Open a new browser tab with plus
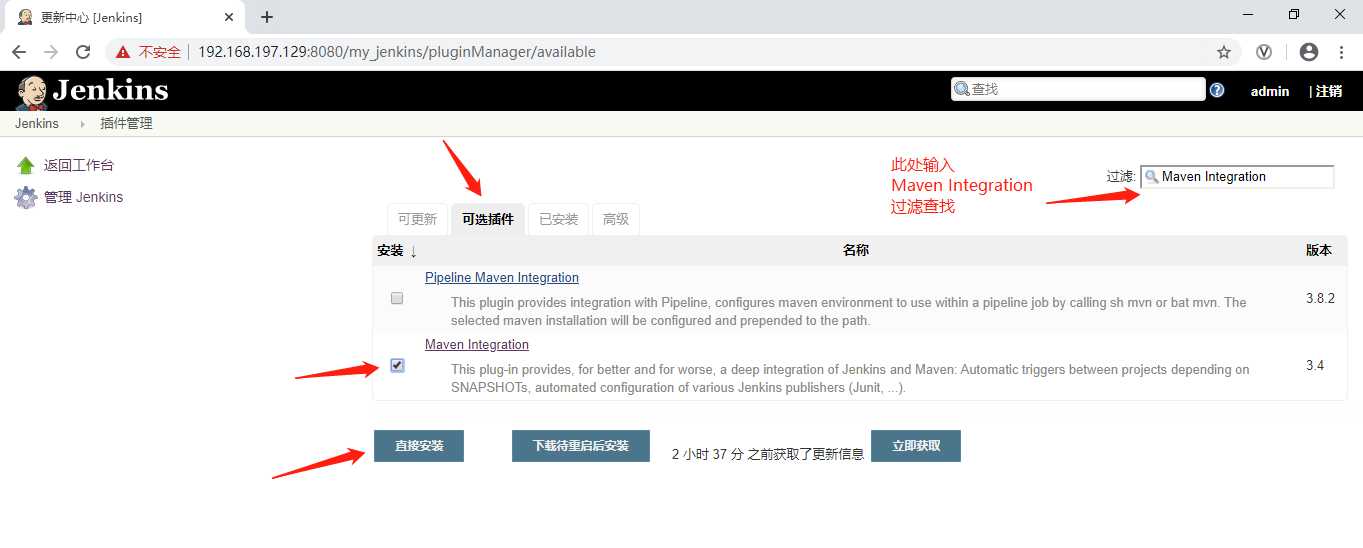Image resolution: width=1363 pixels, height=548 pixels. click(x=267, y=17)
